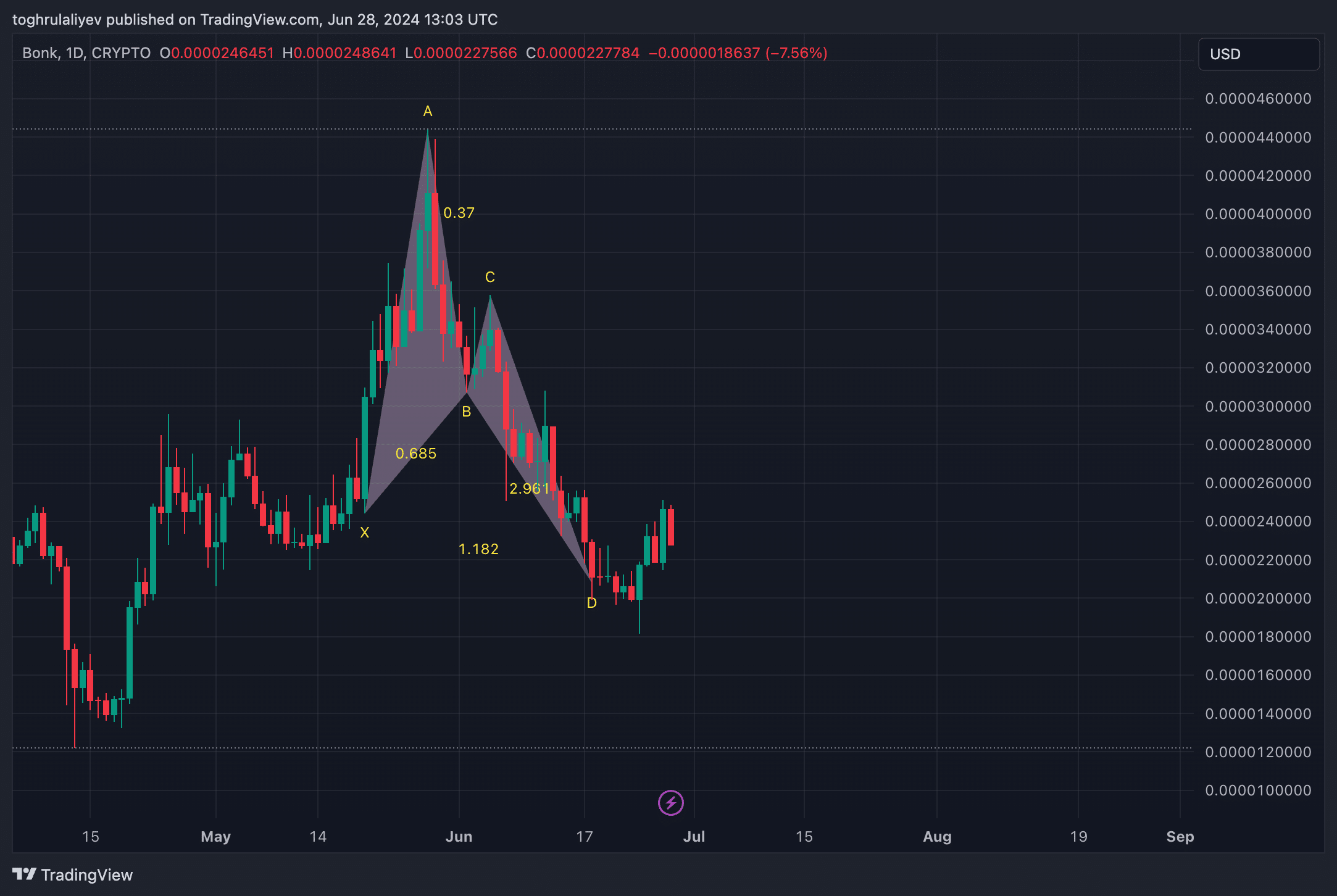1337x896 pixels.
Task: Click the 0.0000200000 price axis label
Action: (1259, 599)
